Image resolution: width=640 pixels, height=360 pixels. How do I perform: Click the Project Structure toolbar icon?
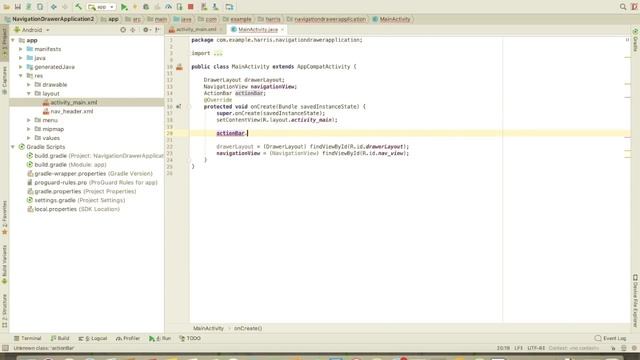point(229,7)
